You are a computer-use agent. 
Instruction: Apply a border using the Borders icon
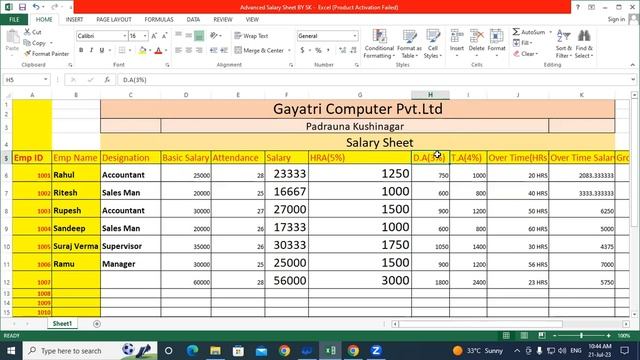pyautogui.click(x=122, y=50)
